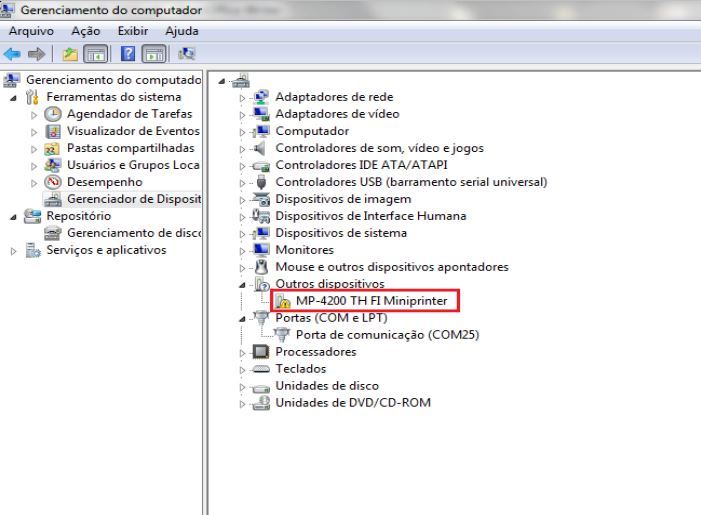Viewport: 701px width, 515px height.
Task: Expand Serviços e aplicativos in left tree
Action: click(13, 250)
